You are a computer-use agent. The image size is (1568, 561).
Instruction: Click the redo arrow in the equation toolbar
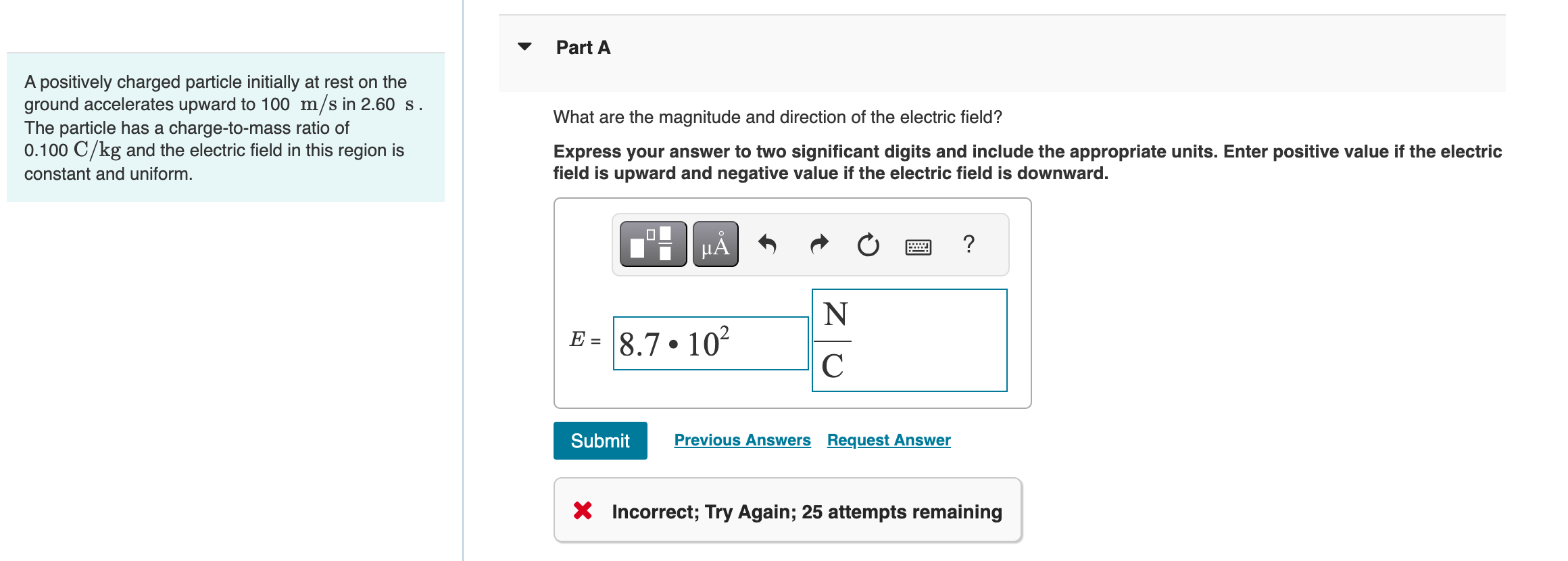(818, 245)
